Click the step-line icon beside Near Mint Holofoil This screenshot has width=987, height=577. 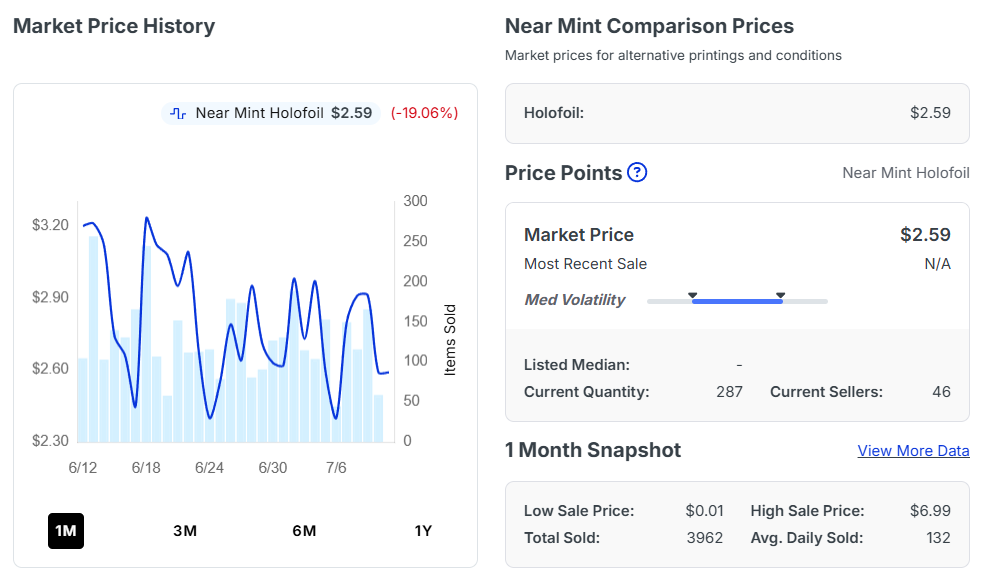[x=178, y=113]
